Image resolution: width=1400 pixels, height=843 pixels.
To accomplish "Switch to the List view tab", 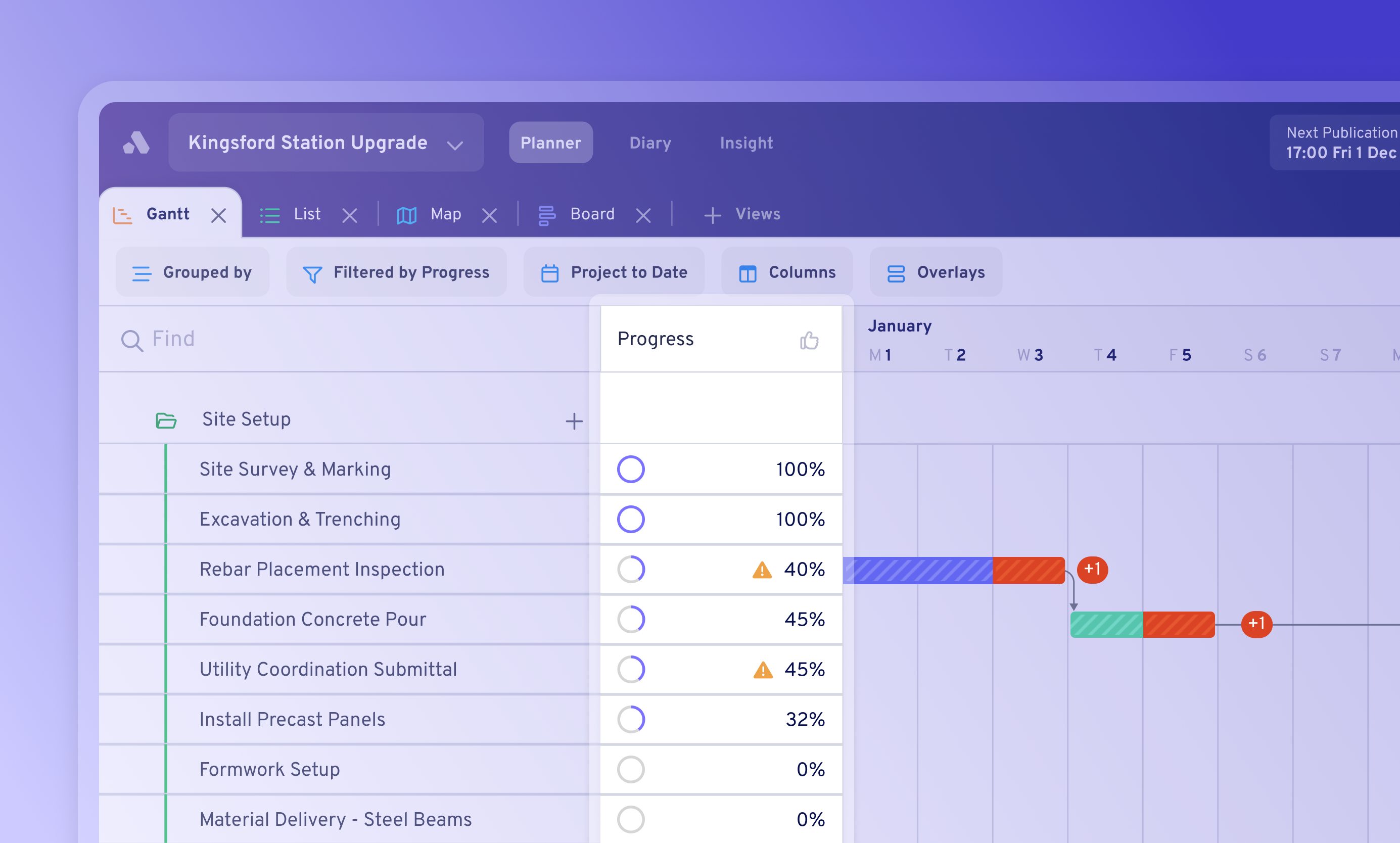I will 291,214.
